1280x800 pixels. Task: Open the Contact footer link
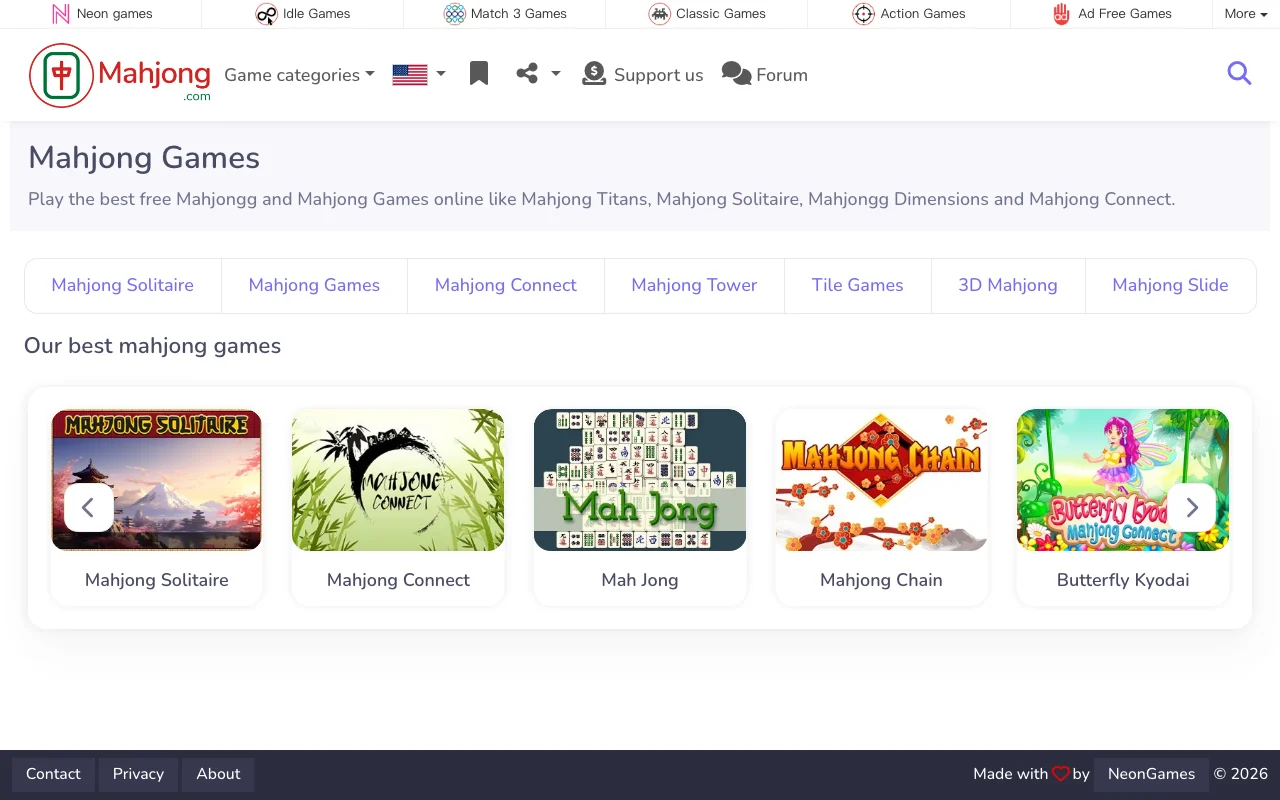pos(53,774)
